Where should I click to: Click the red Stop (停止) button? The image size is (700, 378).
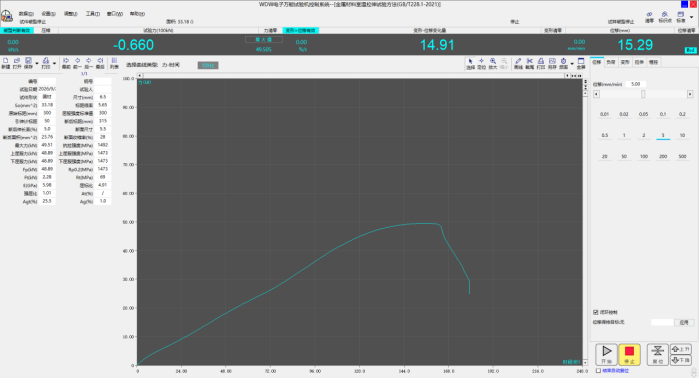(x=629, y=354)
